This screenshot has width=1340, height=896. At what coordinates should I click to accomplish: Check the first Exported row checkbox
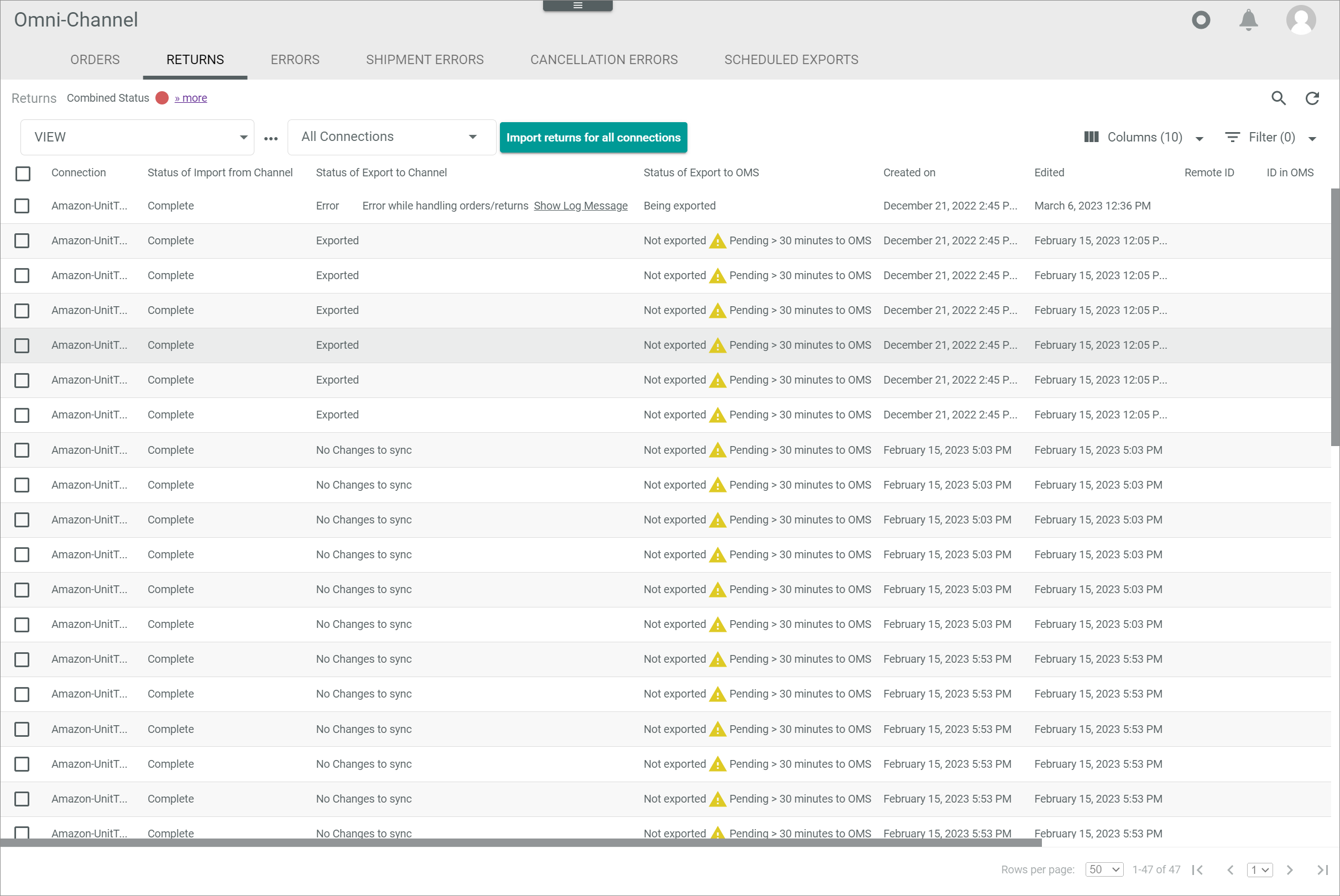click(22, 241)
